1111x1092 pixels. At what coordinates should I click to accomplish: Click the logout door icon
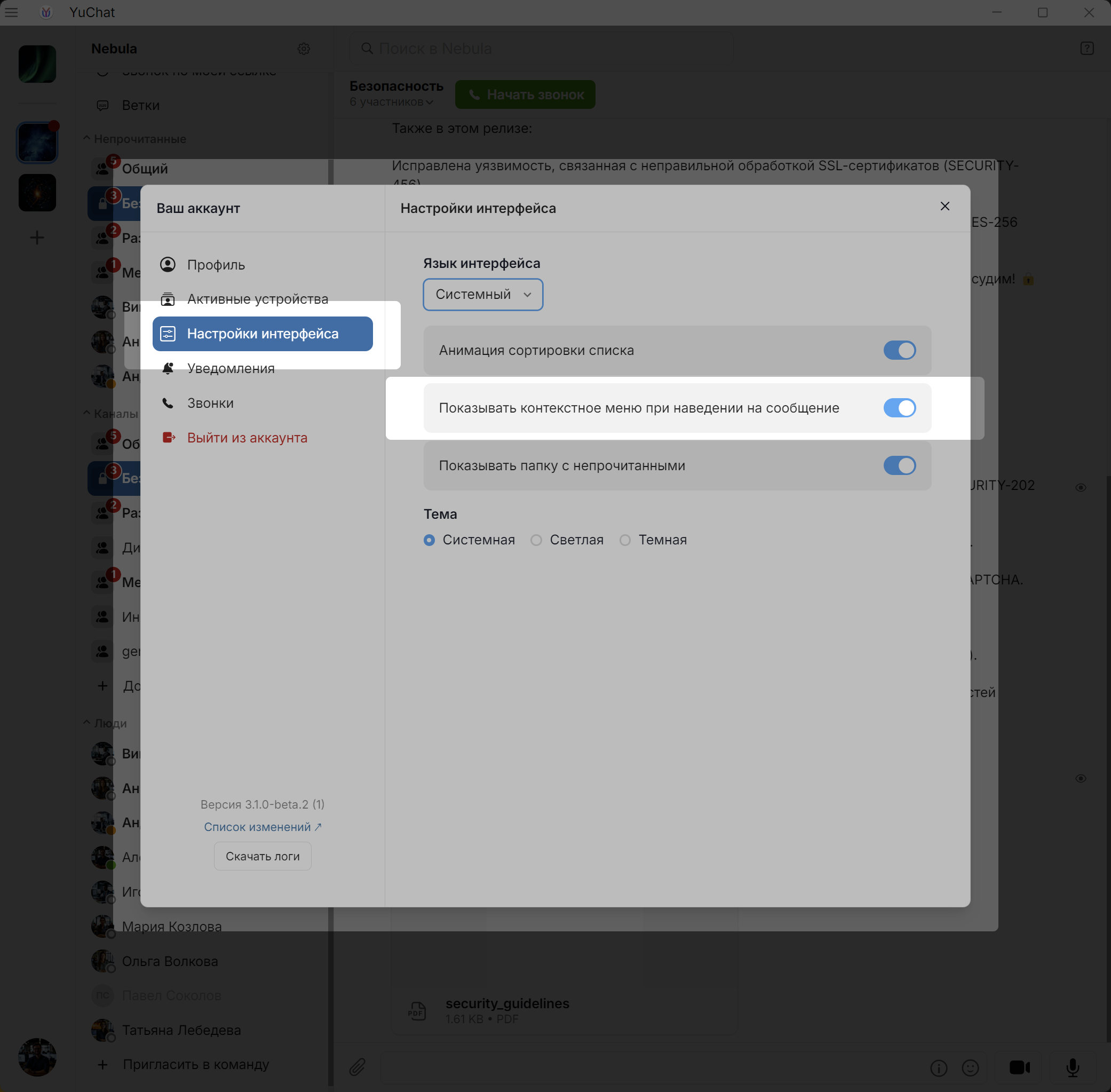[x=169, y=438]
